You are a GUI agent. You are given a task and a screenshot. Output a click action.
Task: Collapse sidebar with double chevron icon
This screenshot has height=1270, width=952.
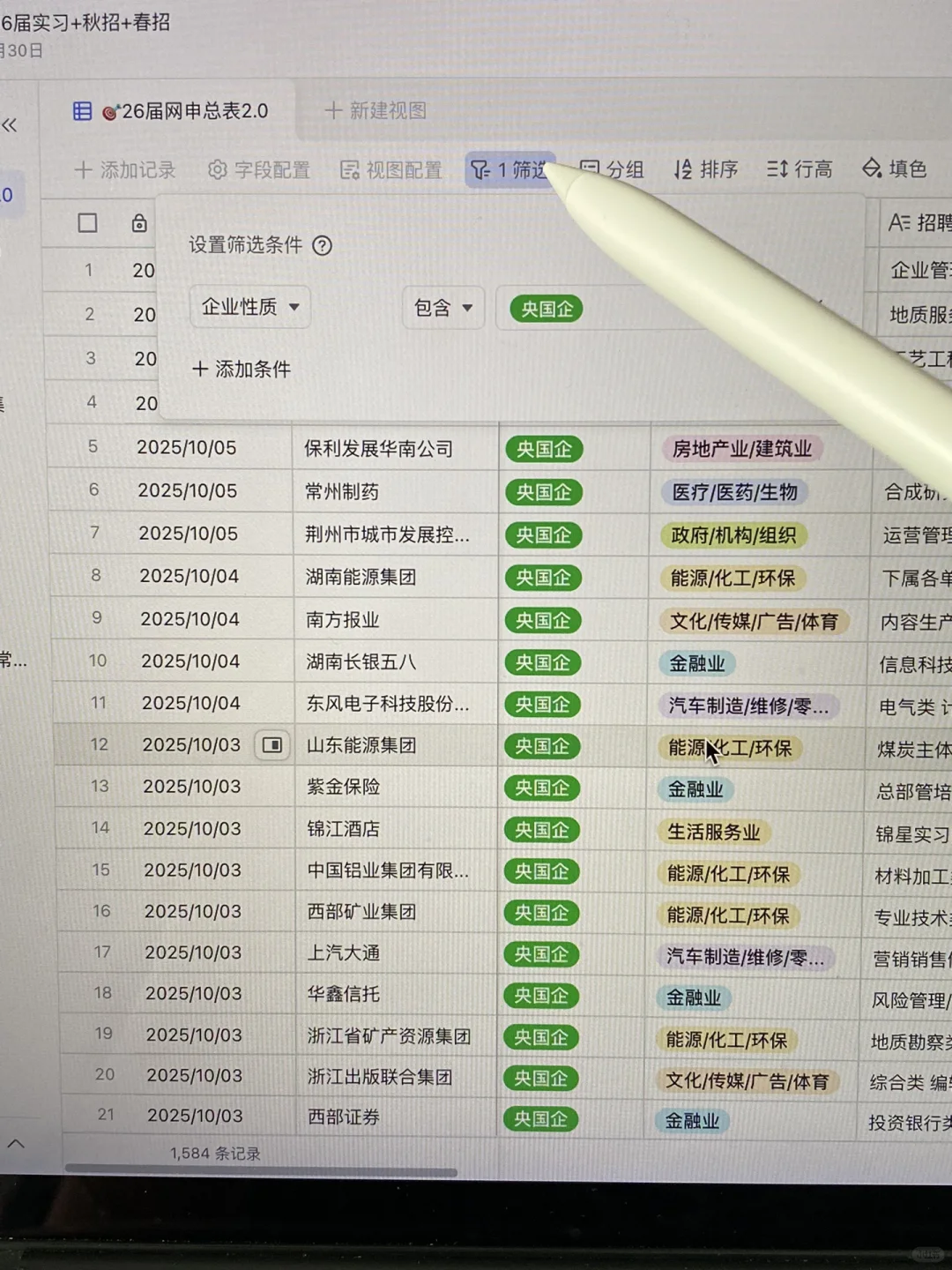tap(10, 125)
